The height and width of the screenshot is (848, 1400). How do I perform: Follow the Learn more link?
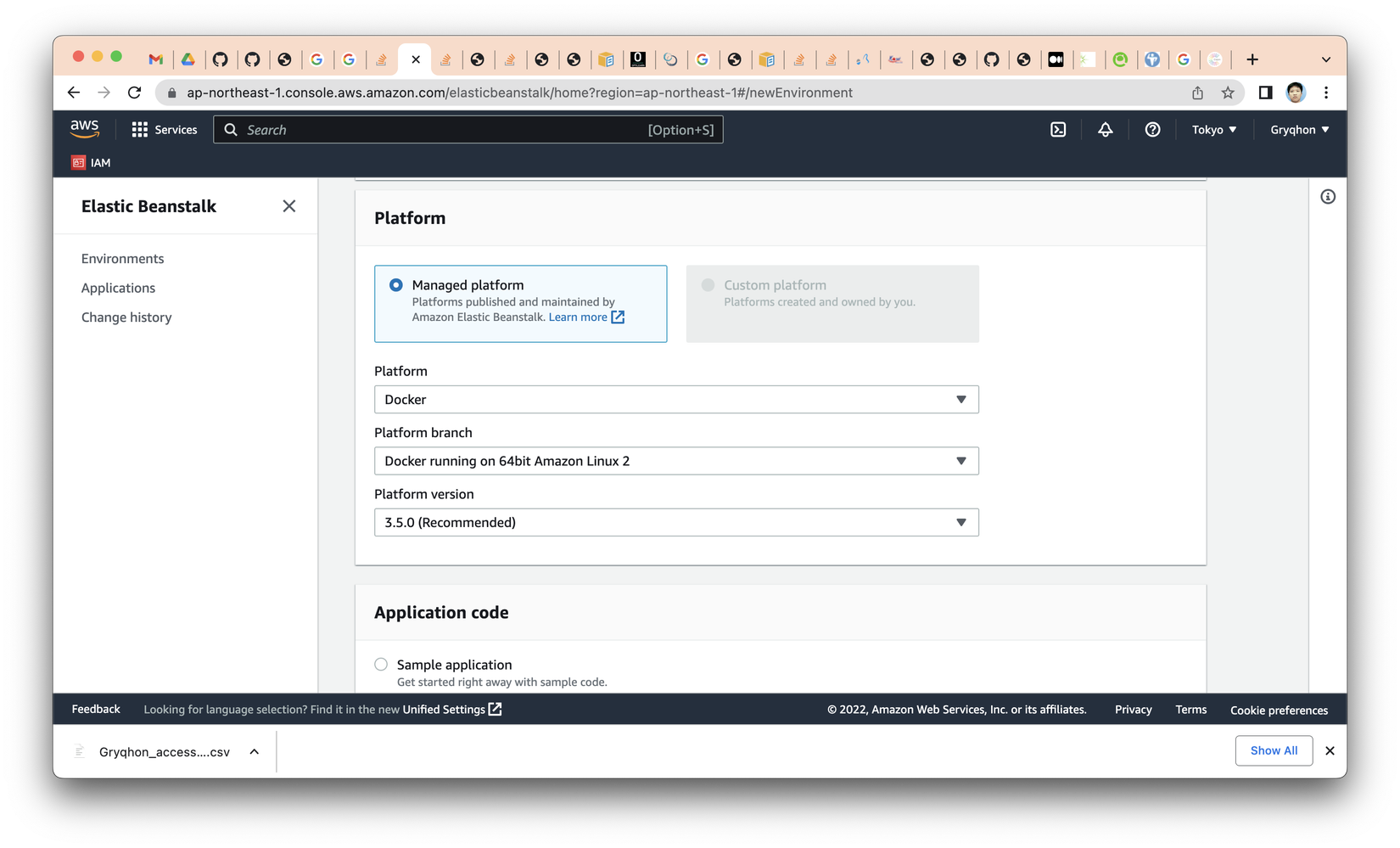pos(586,317)
